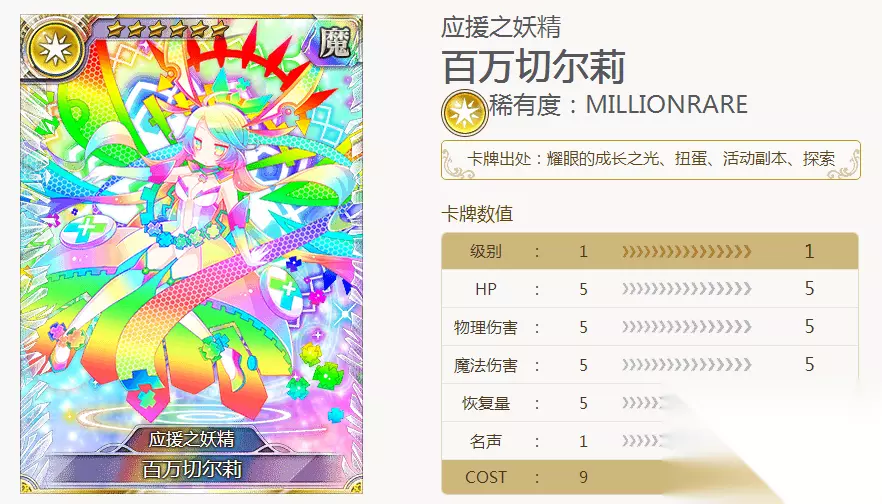Click the 卡牌数值 section heading
This screenshot has height=504, width=882.
click(x=477, y=214)
